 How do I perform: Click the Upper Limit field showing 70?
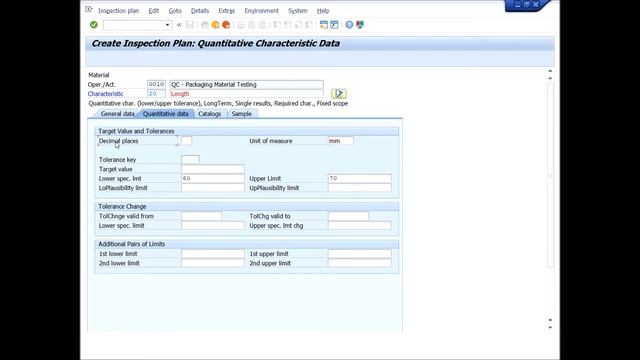pyautogui.click(x=359, y=178)
